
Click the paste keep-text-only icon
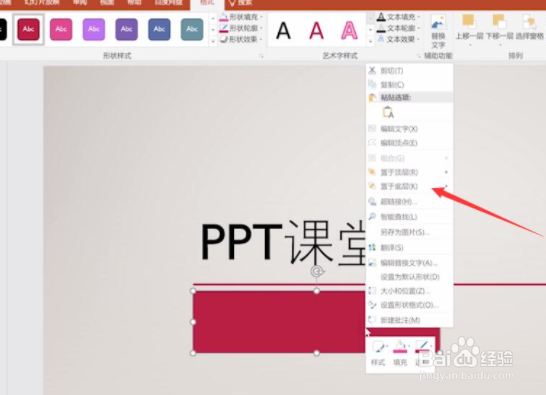388,113
